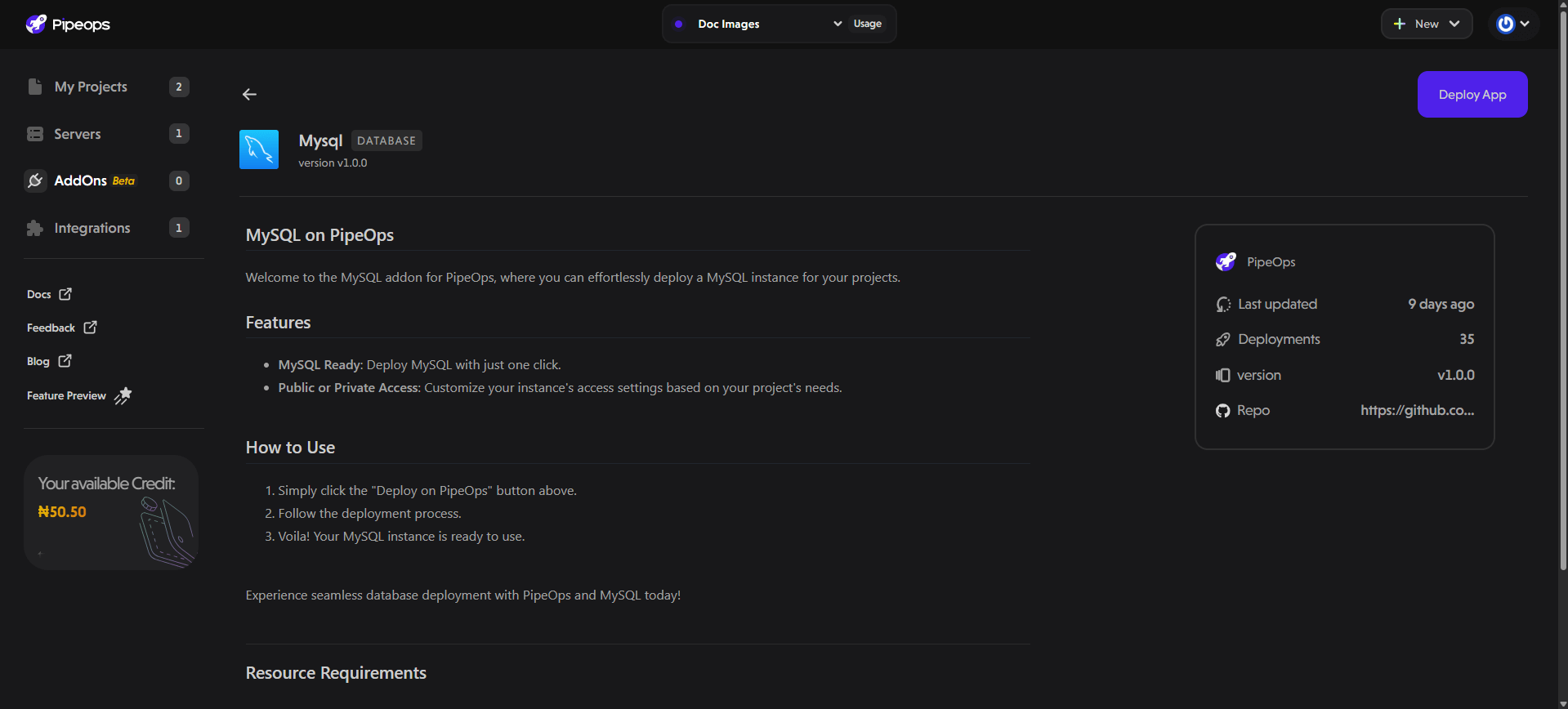The width and height of the screenshot is (1568, 709).
Task: Click the DATABASE tag badge
Action: click(386, 140)
